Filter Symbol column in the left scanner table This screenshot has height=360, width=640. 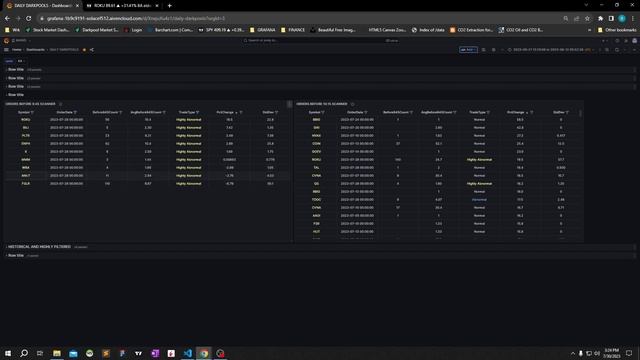tap(32, 112)
